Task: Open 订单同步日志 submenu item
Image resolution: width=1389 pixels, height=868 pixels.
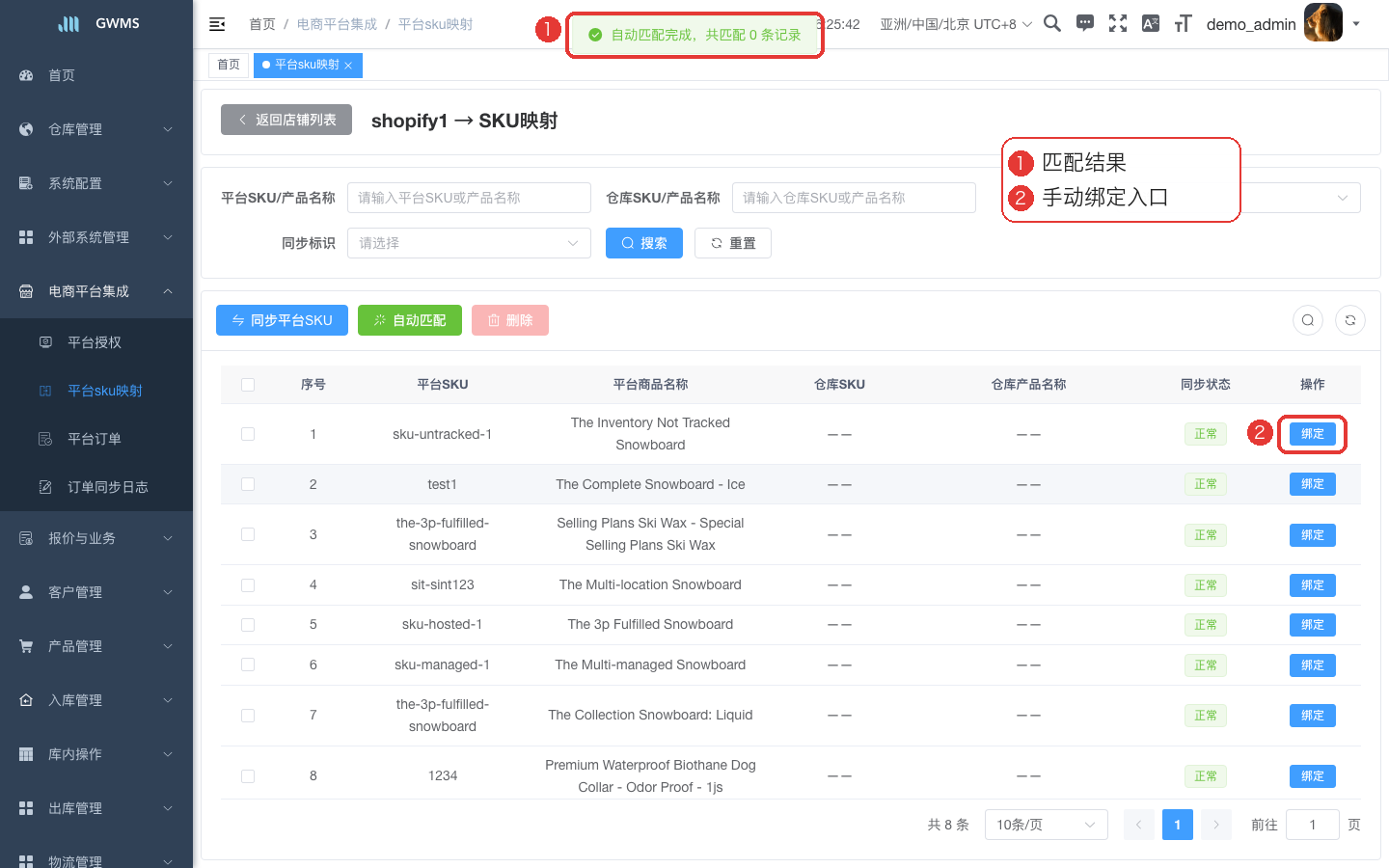Action: click(96, 487)
